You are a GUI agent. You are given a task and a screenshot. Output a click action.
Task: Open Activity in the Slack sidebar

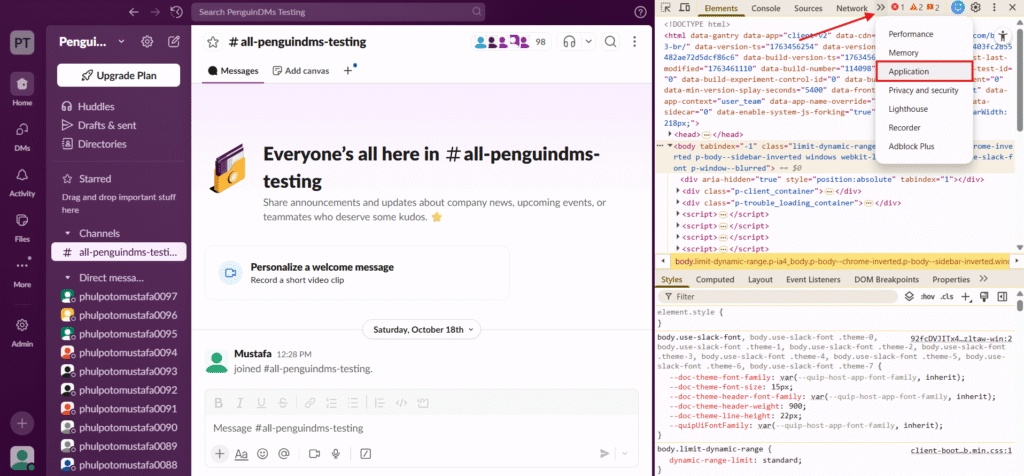pos(21,179)
